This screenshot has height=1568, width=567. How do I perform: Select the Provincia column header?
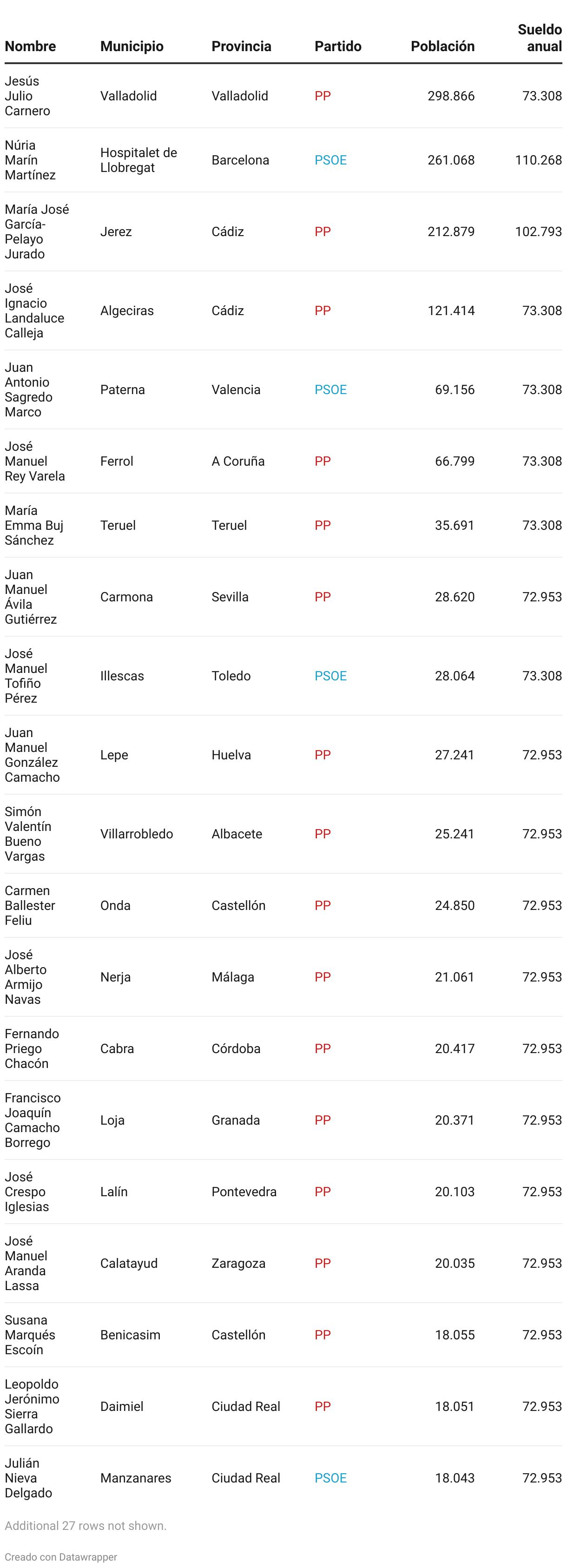tap(241, 46)
